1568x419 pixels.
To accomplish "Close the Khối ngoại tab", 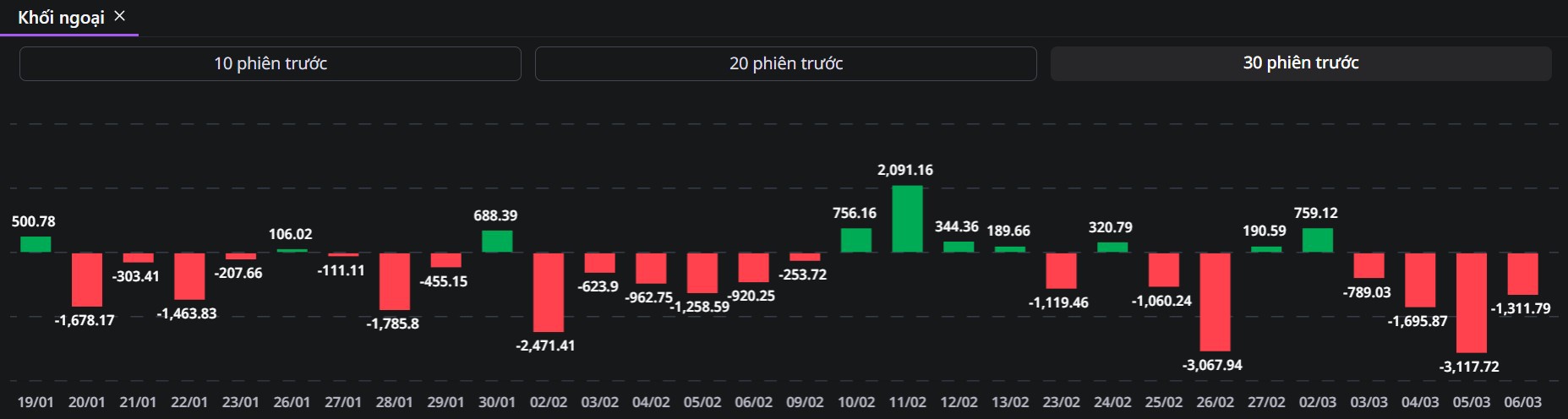I will (119, 16).
